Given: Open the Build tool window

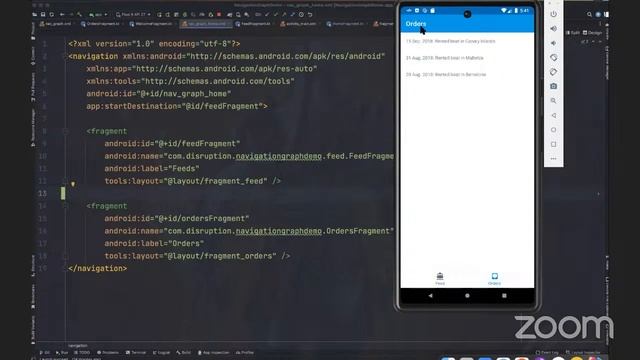Looking at the screenshot, I should pyautogui.click(x=184, y=353).
